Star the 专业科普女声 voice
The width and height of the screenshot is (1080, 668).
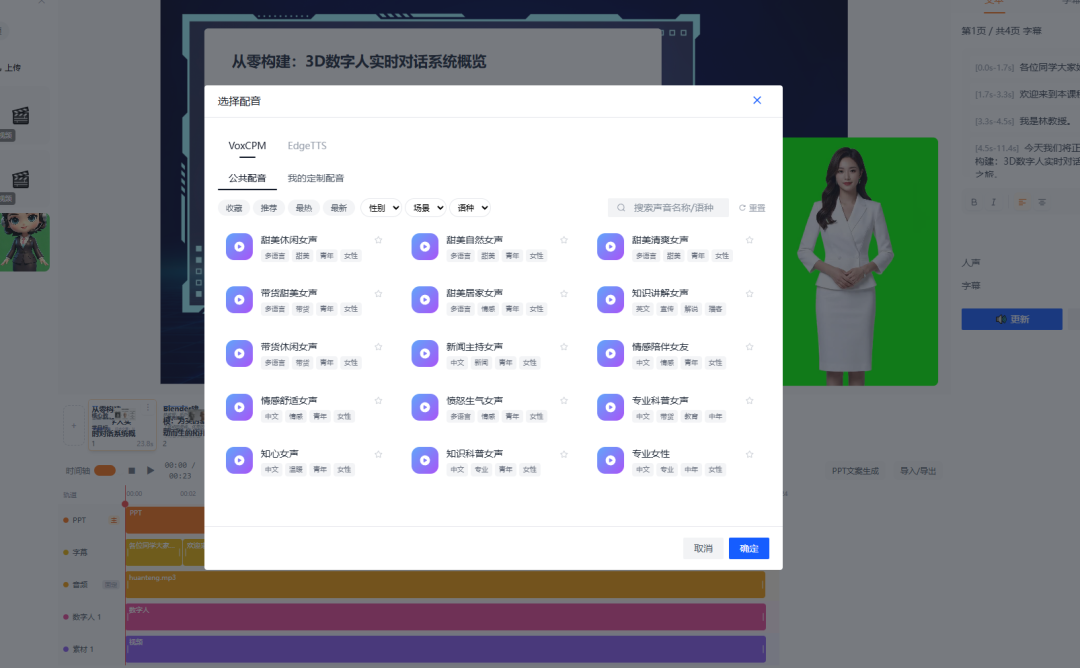click(x=749, y=400)
